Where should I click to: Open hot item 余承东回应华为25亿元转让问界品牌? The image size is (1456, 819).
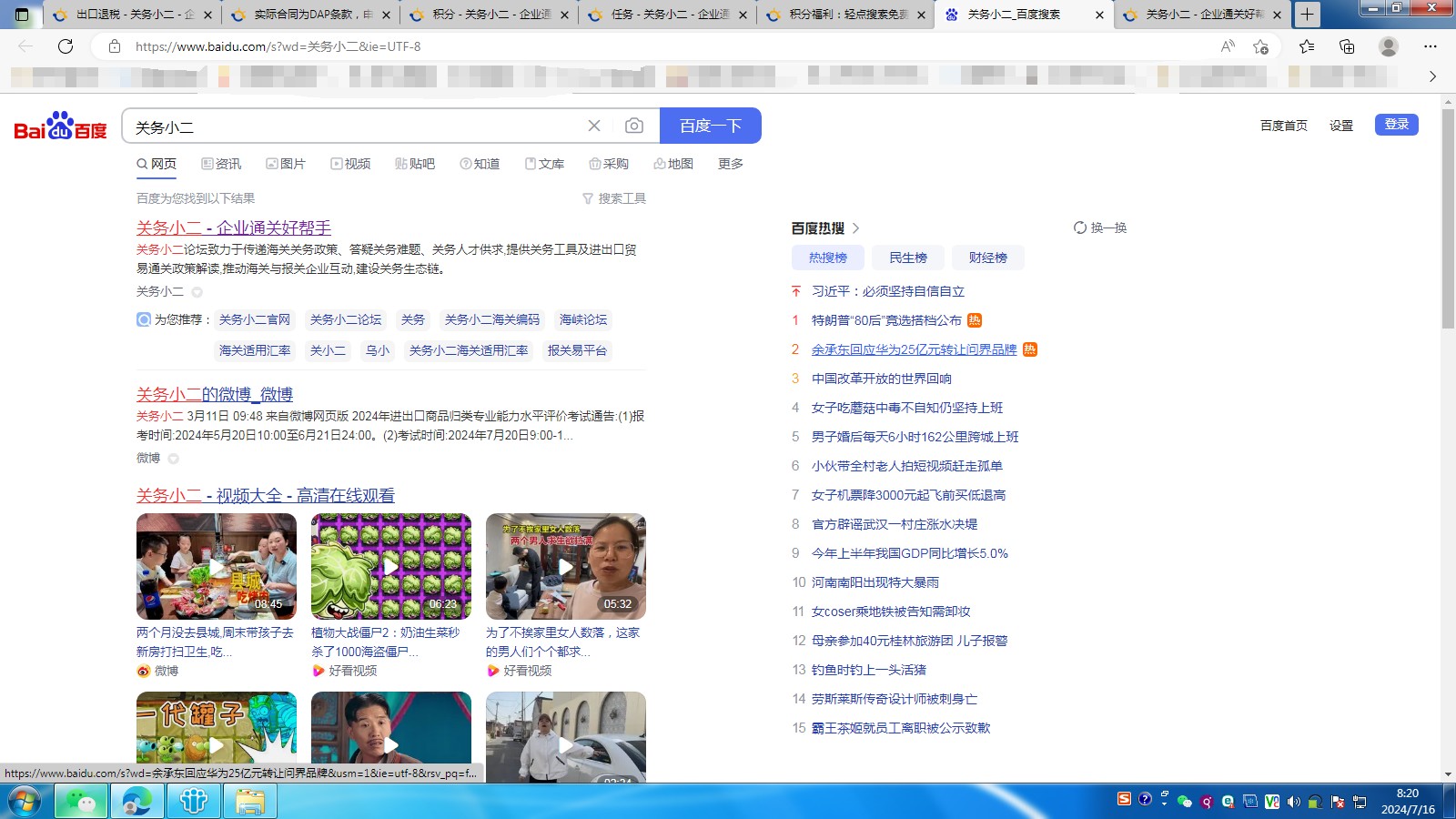point(914,349)
